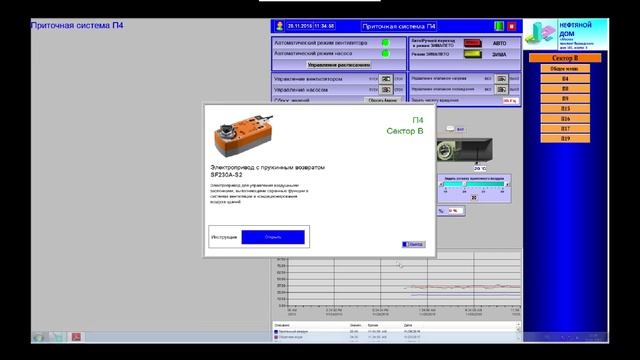Open the red PDF app on taskbar

76,337
